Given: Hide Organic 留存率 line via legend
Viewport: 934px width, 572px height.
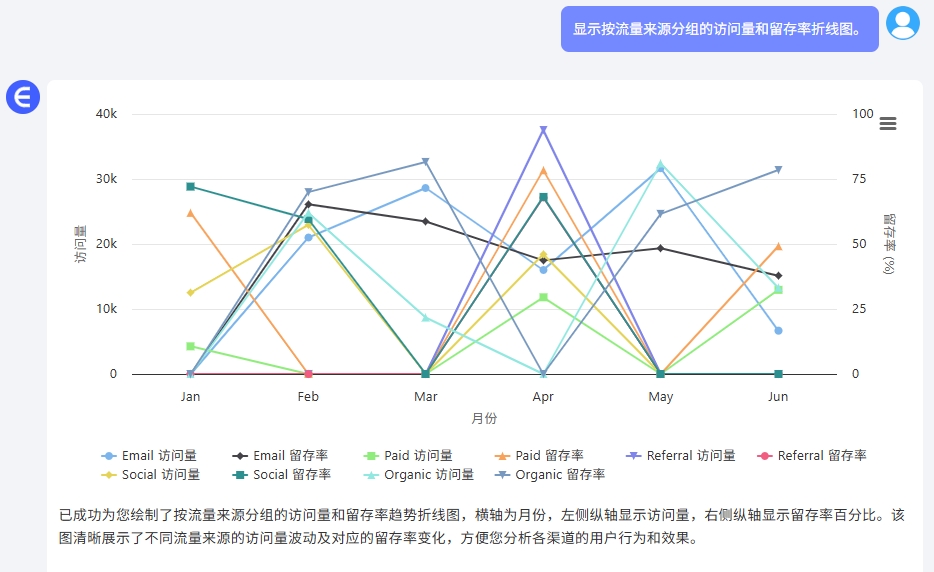Looking at the screenshot, I should point(550,475).
